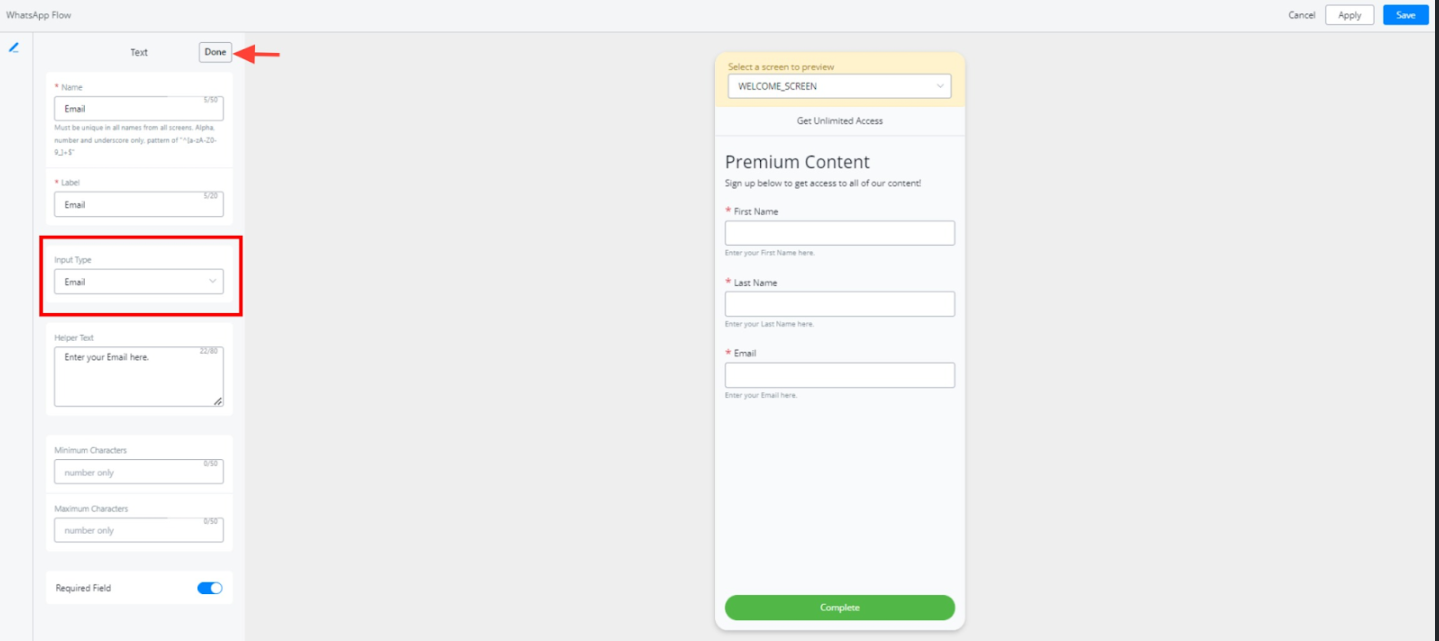This screenshot has height=641, width=1439.
Task: Click the pencil edit icon in left sidebar
Action: pyautogui.click(x=14, y=47)
